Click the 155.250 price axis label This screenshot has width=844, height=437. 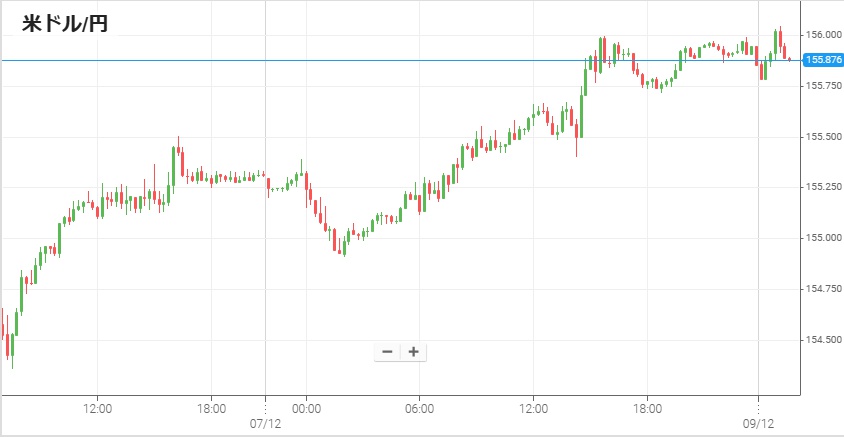tap(823, 187)
